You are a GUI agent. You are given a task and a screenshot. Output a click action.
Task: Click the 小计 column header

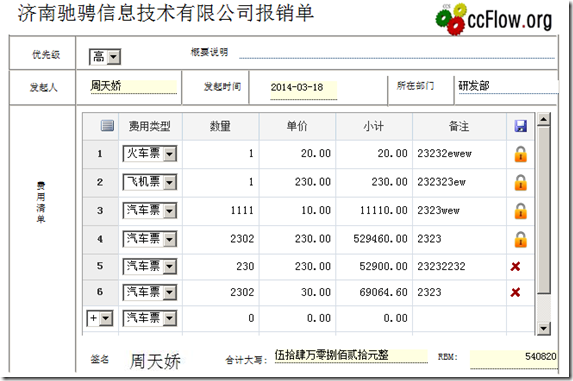pyautogui.click(x=374, y=126)
